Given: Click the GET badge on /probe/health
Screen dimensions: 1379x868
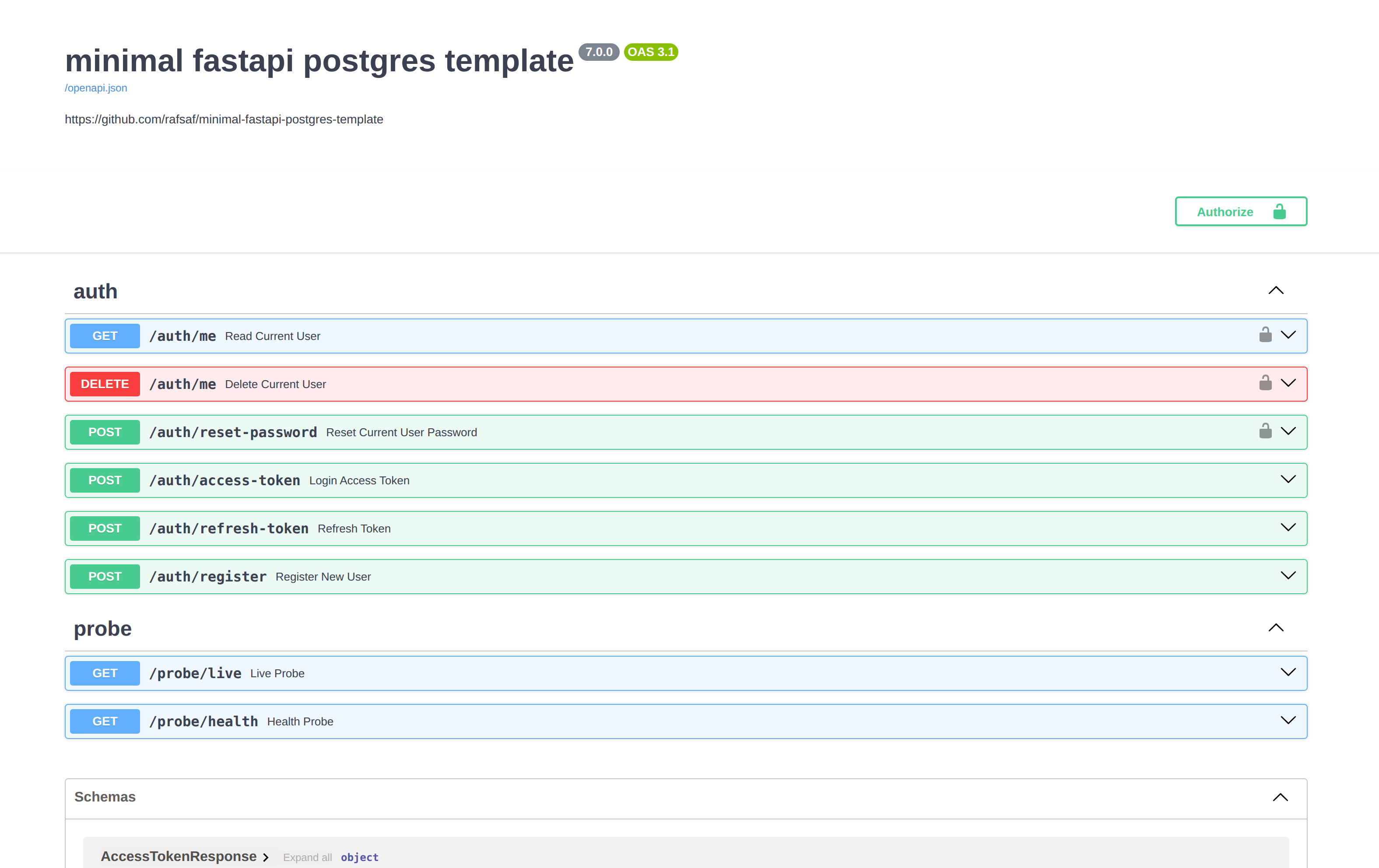Looking at the screenshot, I should [x=104, y=721].
